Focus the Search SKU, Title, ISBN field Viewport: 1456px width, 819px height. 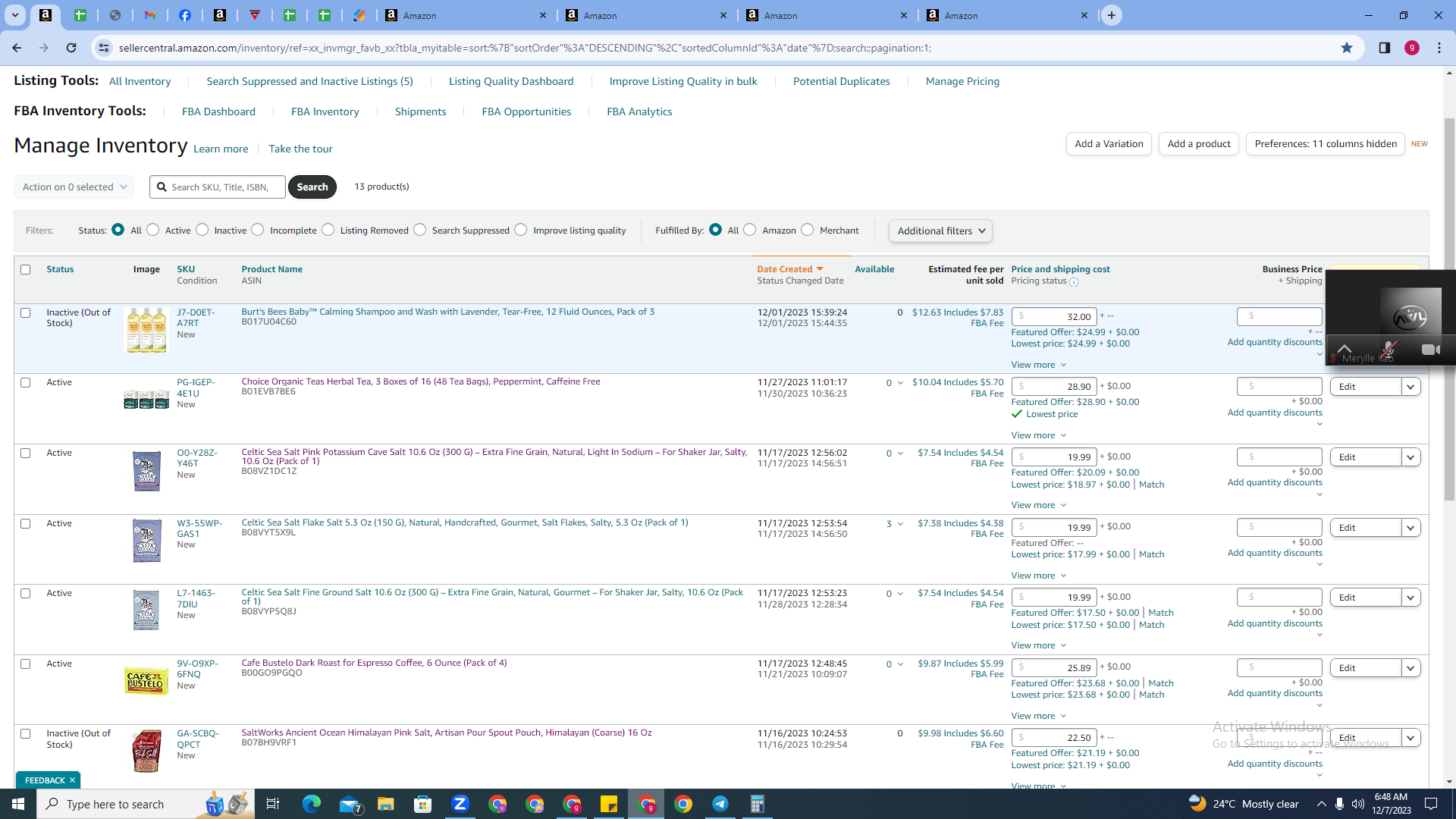218,187
